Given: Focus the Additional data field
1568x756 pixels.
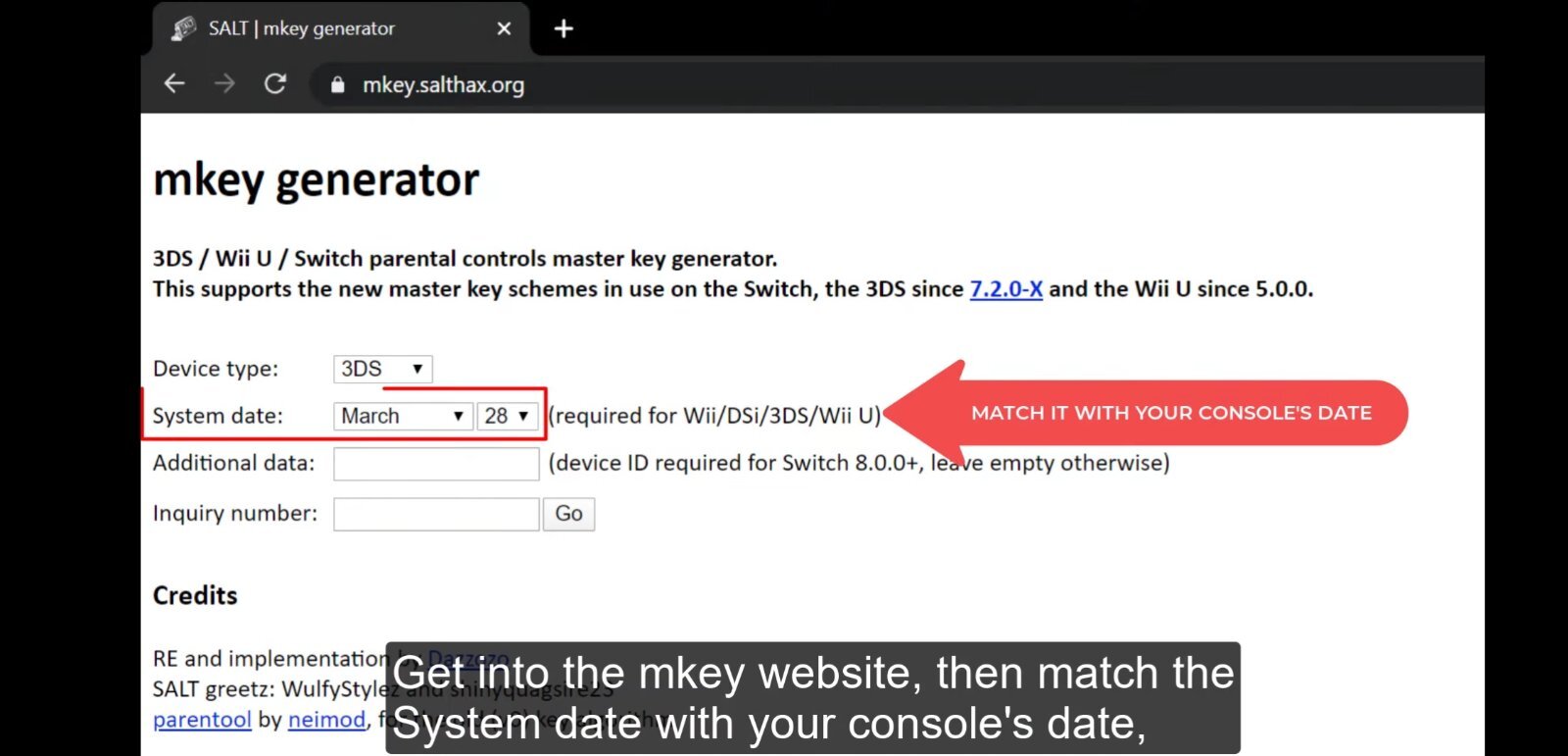Looking at the screenshot, I should [x=436, y=464].
